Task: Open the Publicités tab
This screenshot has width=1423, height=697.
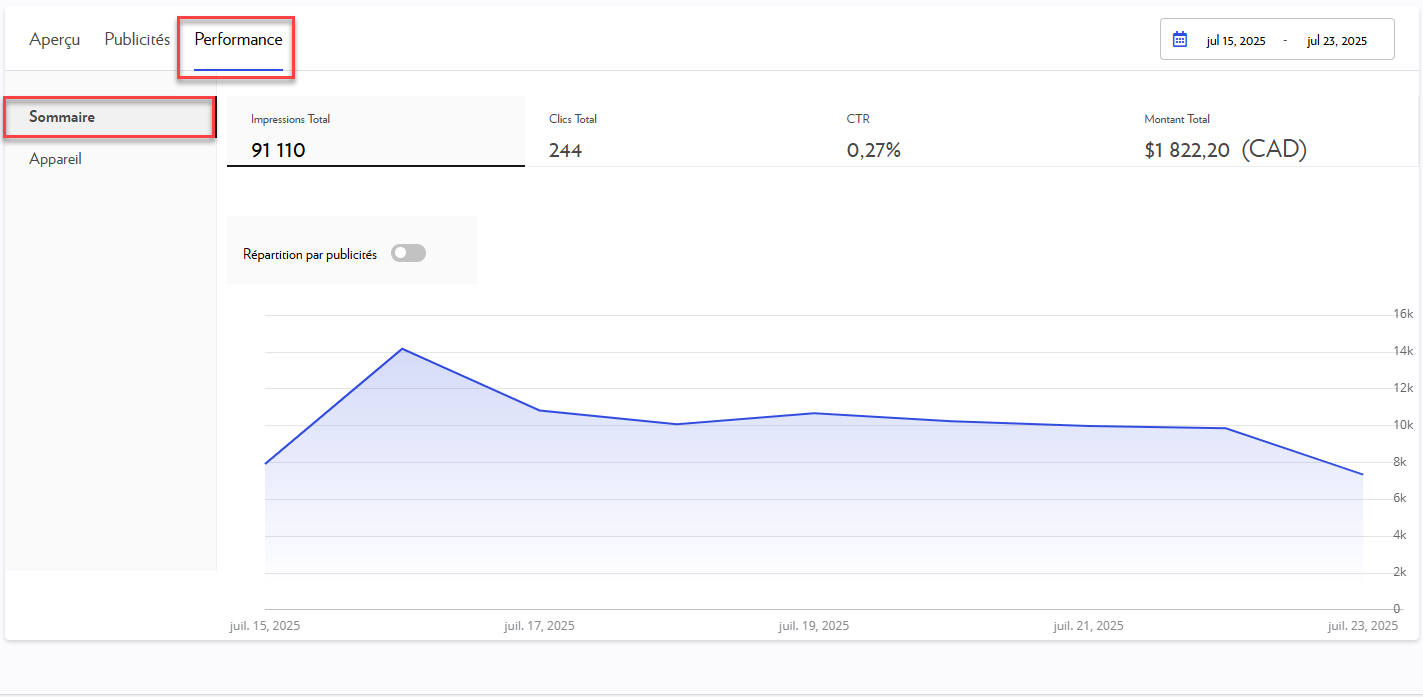Action: (x=137, y=40)
